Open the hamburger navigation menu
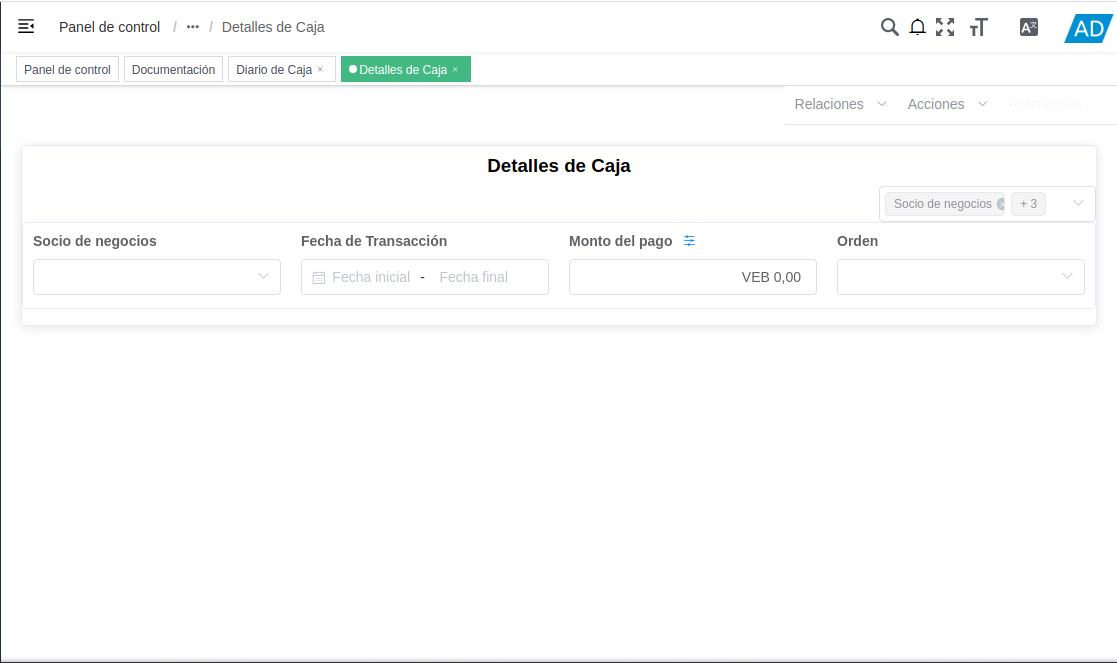Image resolution: width=1117 pixels, height=663 pixels. pyautogui.click(x=26, y=27)
